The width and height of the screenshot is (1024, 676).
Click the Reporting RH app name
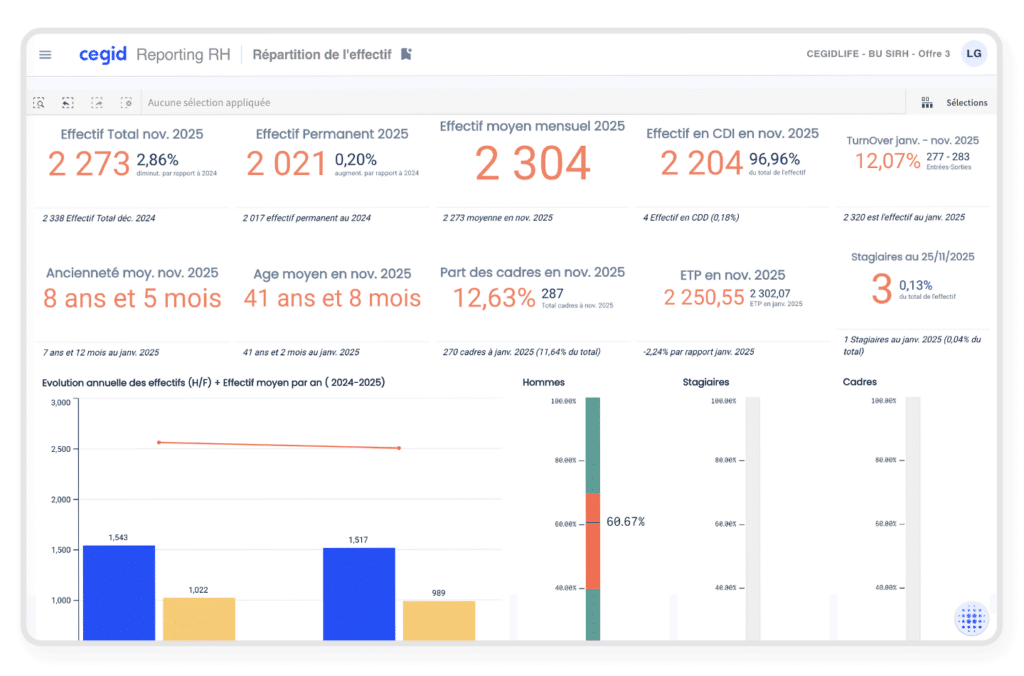[x=183, y=55]
